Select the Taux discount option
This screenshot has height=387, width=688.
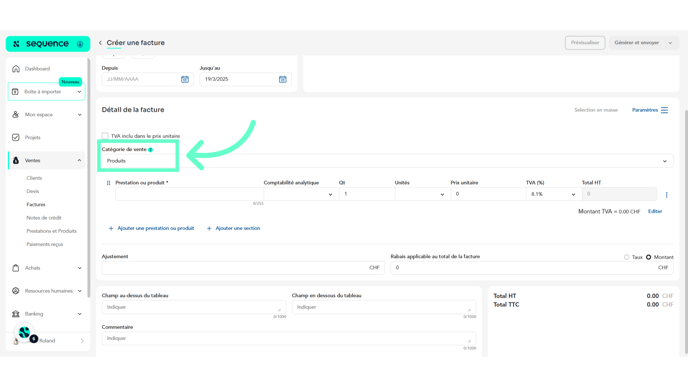click(x=627, y=257)
